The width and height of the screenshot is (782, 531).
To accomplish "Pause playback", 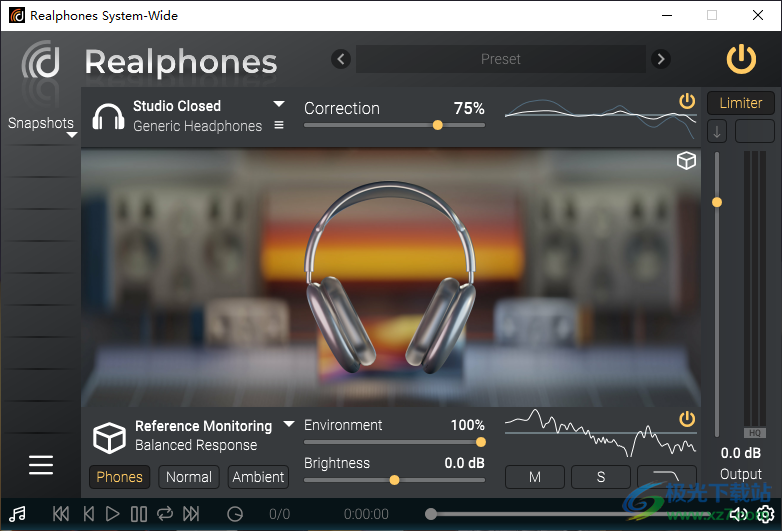I will point(139,514).
